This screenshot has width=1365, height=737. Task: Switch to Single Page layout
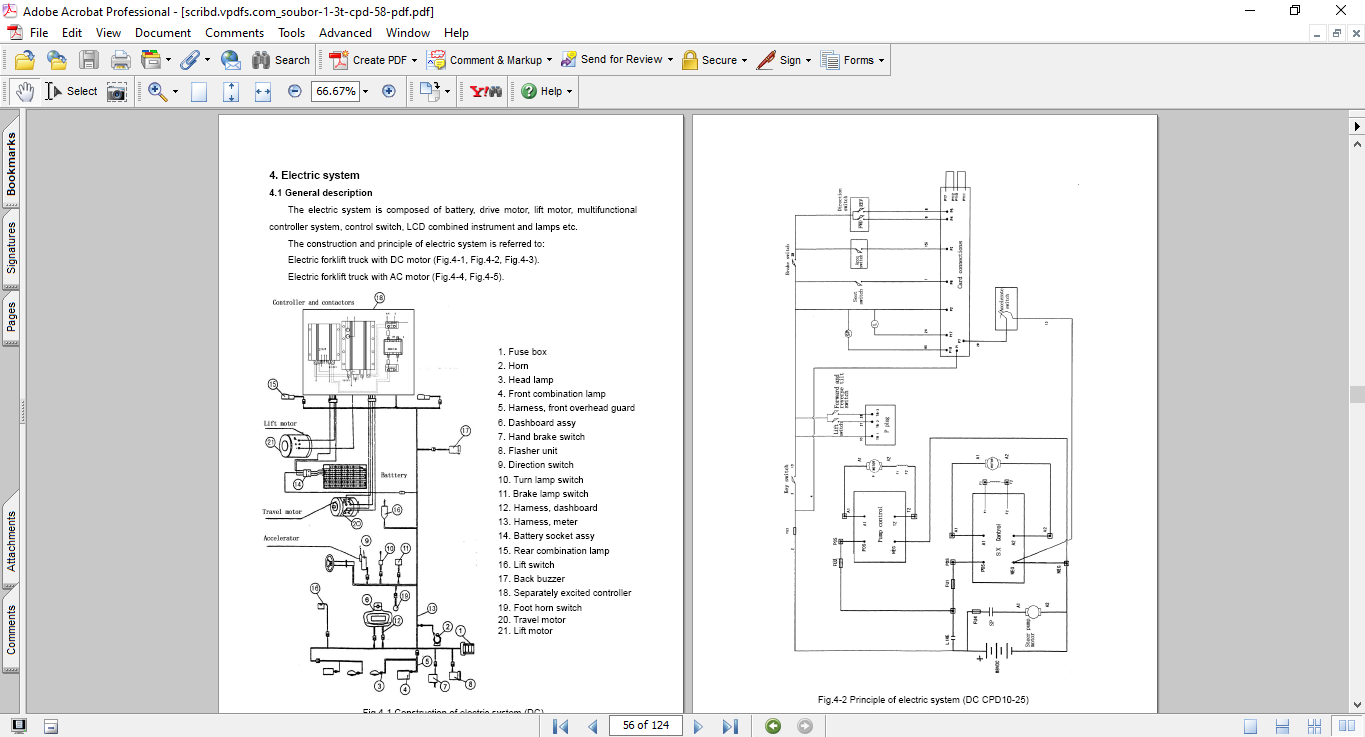[x=1251, y=726]
